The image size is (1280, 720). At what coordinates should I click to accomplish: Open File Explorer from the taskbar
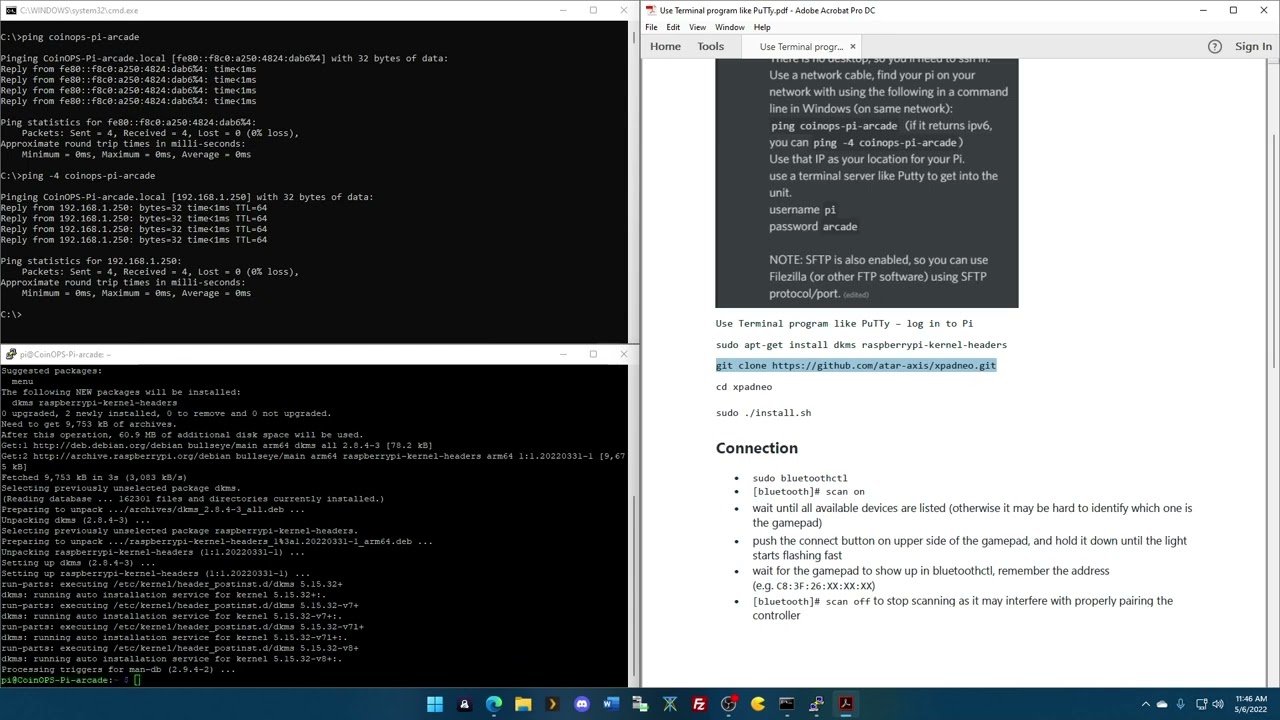click(x=523, y=704)
